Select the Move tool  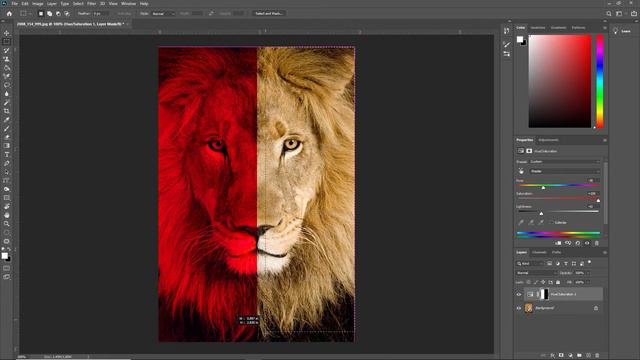click(7, 33)
